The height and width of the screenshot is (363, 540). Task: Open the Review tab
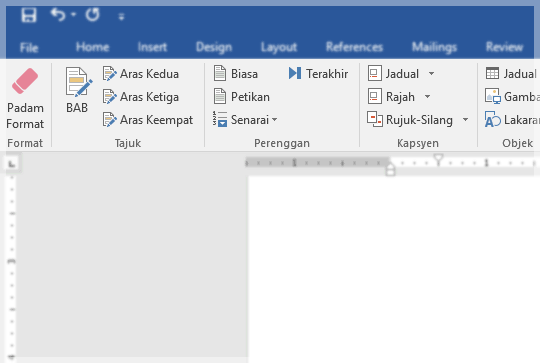(x=504, y=47)
